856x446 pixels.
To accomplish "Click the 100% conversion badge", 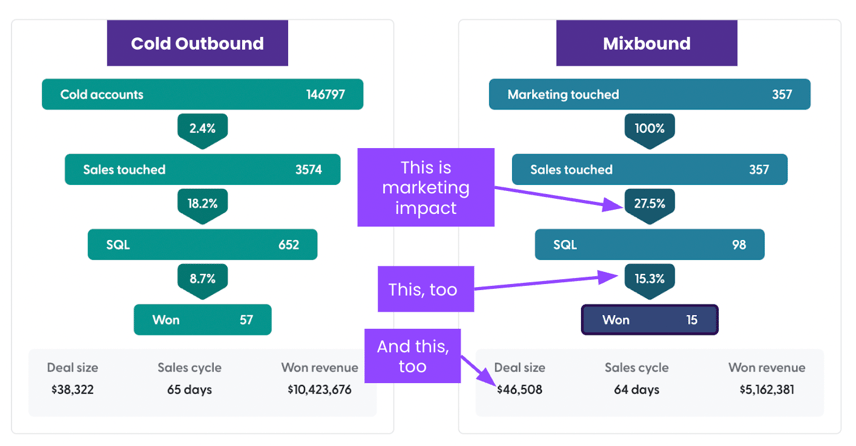I will click(x=649, y=129).
